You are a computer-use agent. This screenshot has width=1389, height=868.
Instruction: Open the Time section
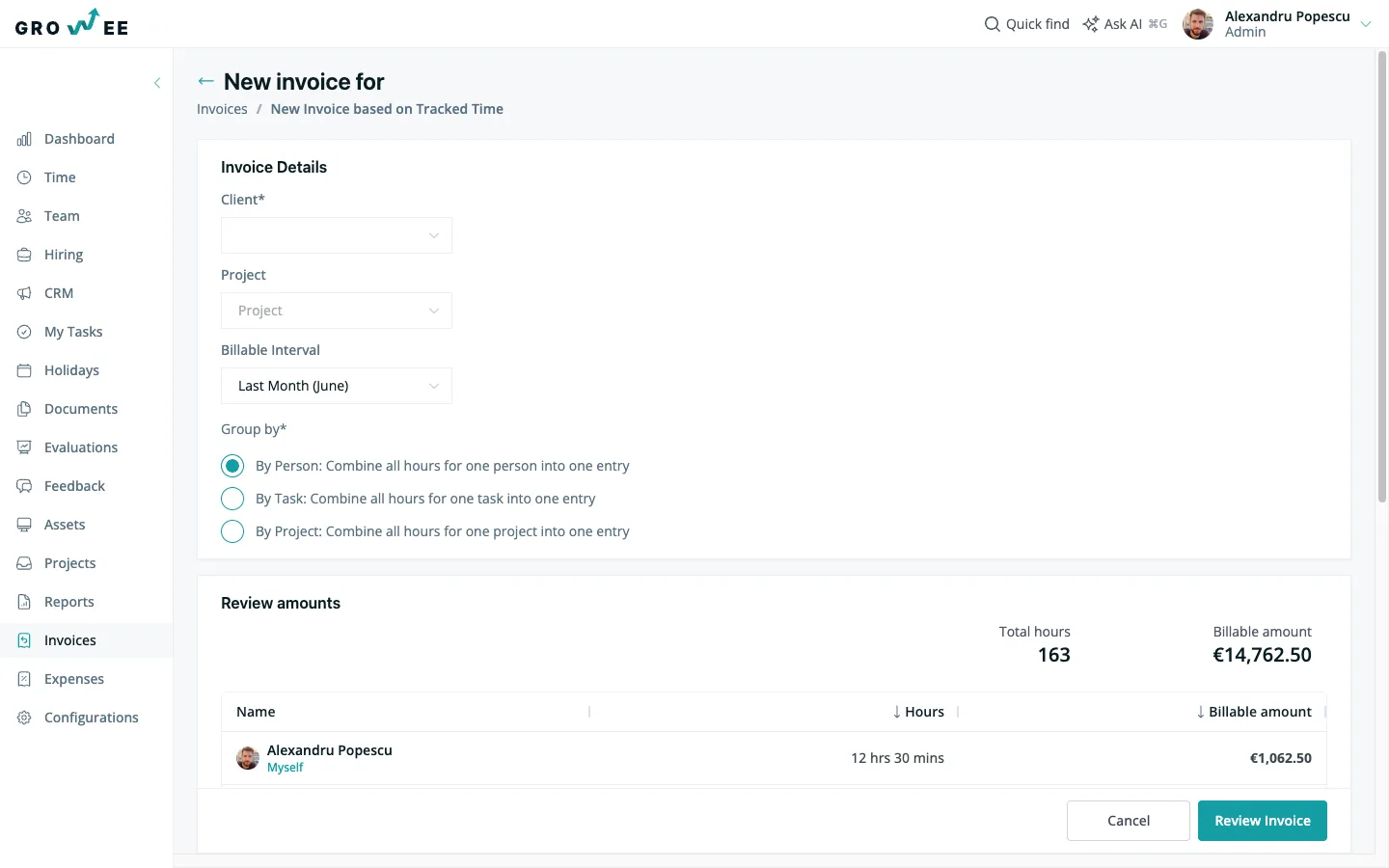(60, 177)
